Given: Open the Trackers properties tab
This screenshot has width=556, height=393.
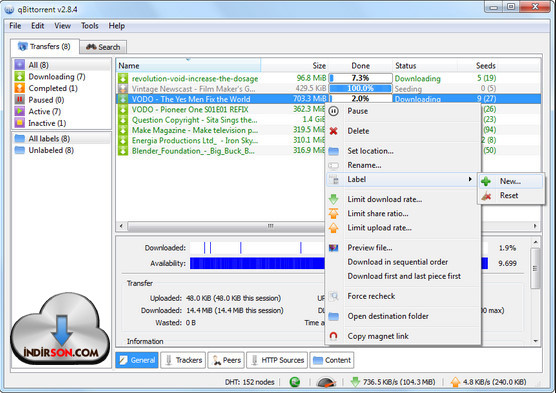Looking at the screenshot, I should 184,360.
